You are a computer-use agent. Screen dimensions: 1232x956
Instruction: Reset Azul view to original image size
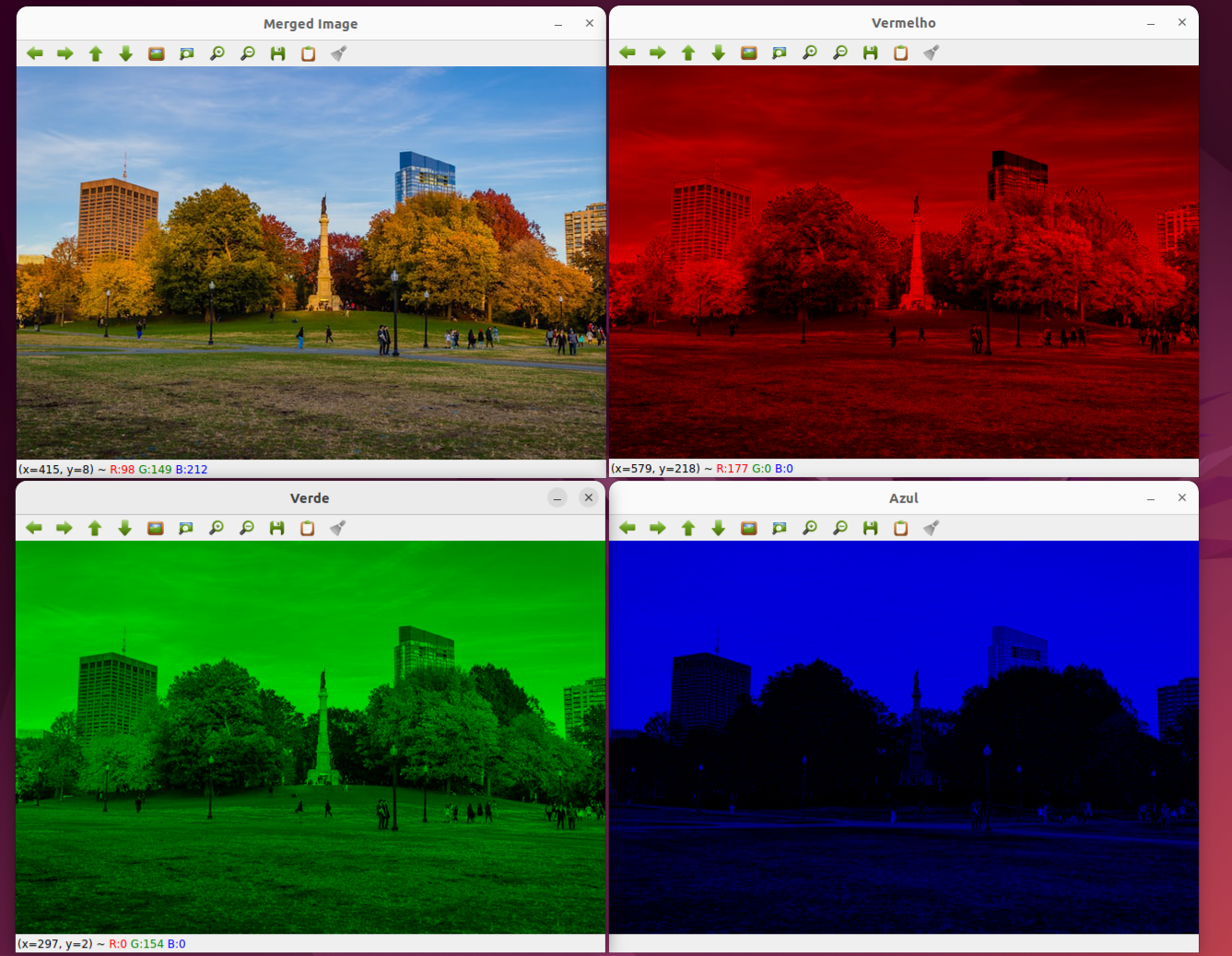point(749,528)
